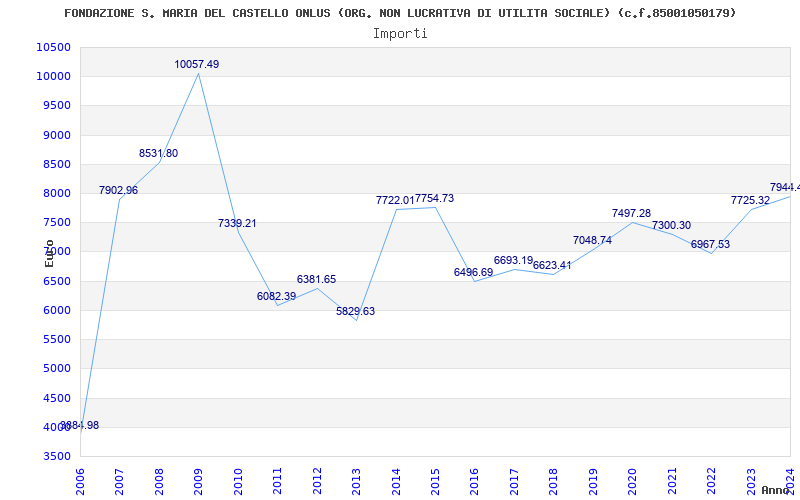
Task: Click the 2022 year axis label
Action: click(x=711, y=482)
